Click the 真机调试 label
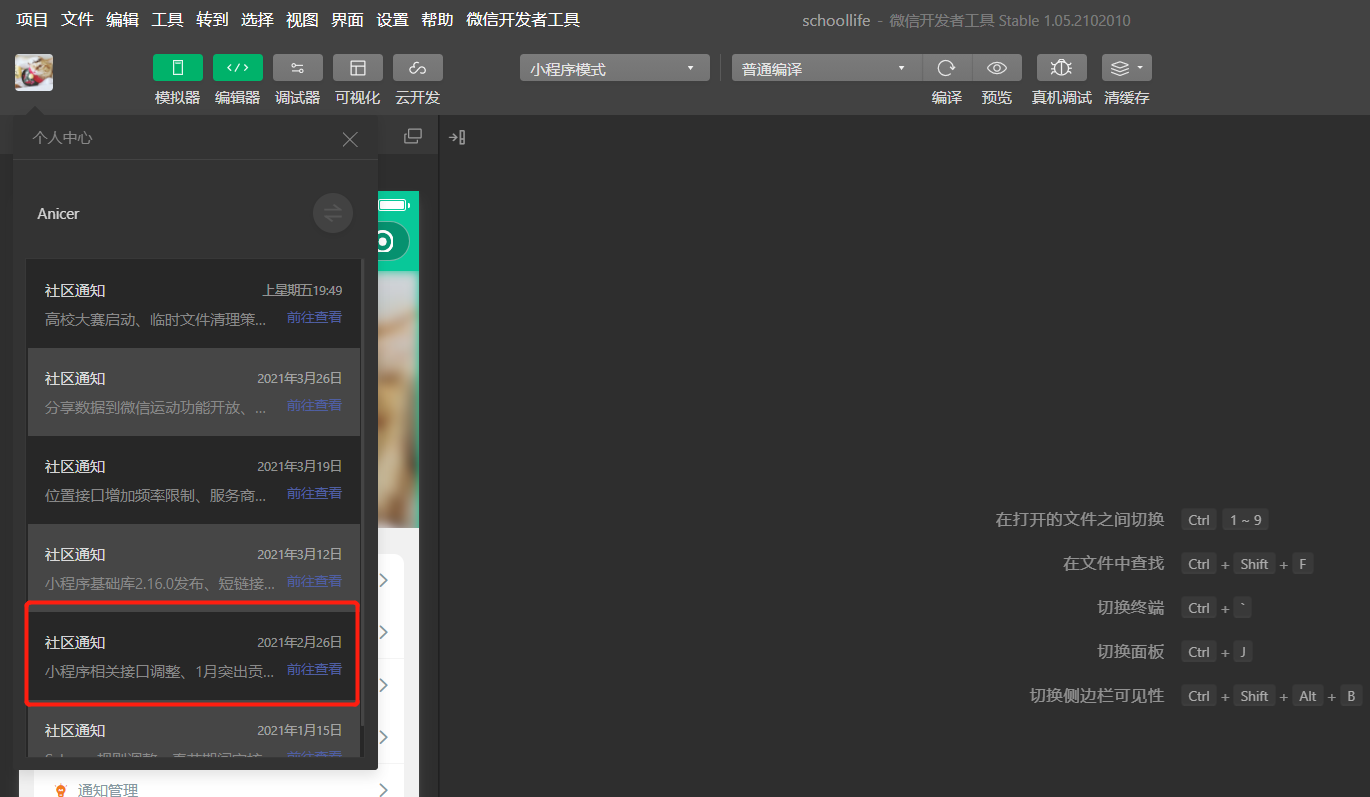The width and height of the screenshot is (1370, 797). [x=1062, y=98]
